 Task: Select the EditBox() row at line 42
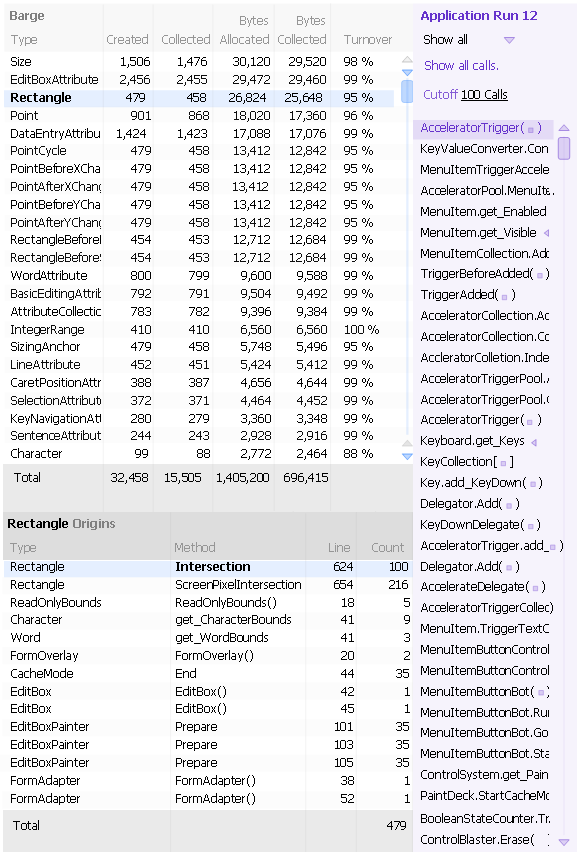pos(208,692)
